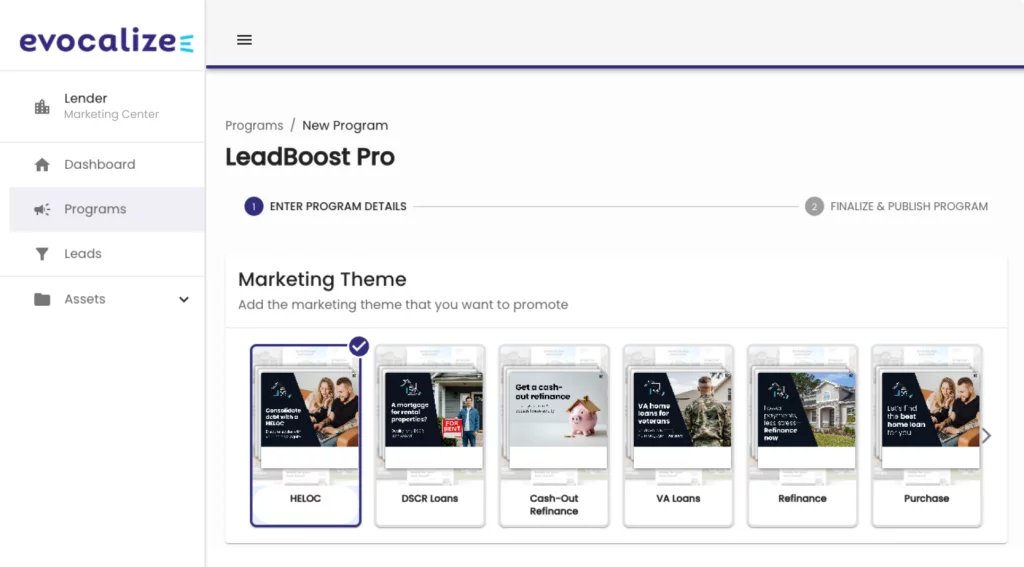Open the Leads menu item
The image size is (1024, 567).
point(103,253)
